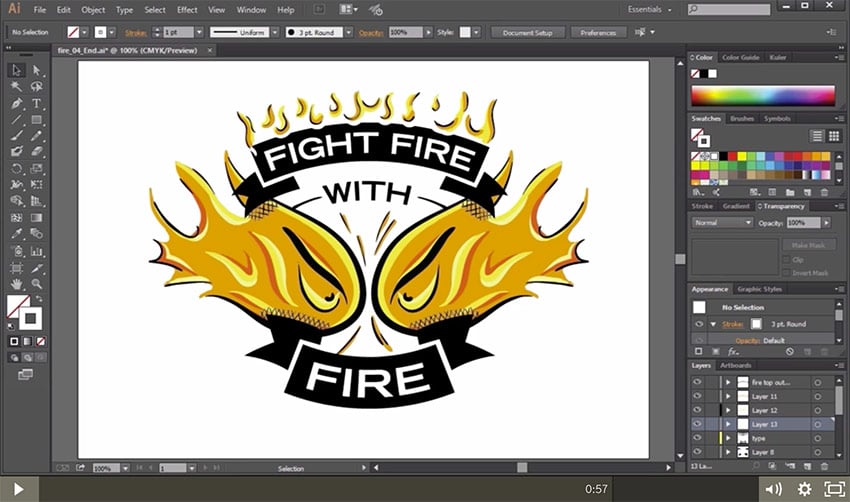This screenshot has height=502, width=850.
Task: Select the Pen tool
Action: tap(17, 103)
